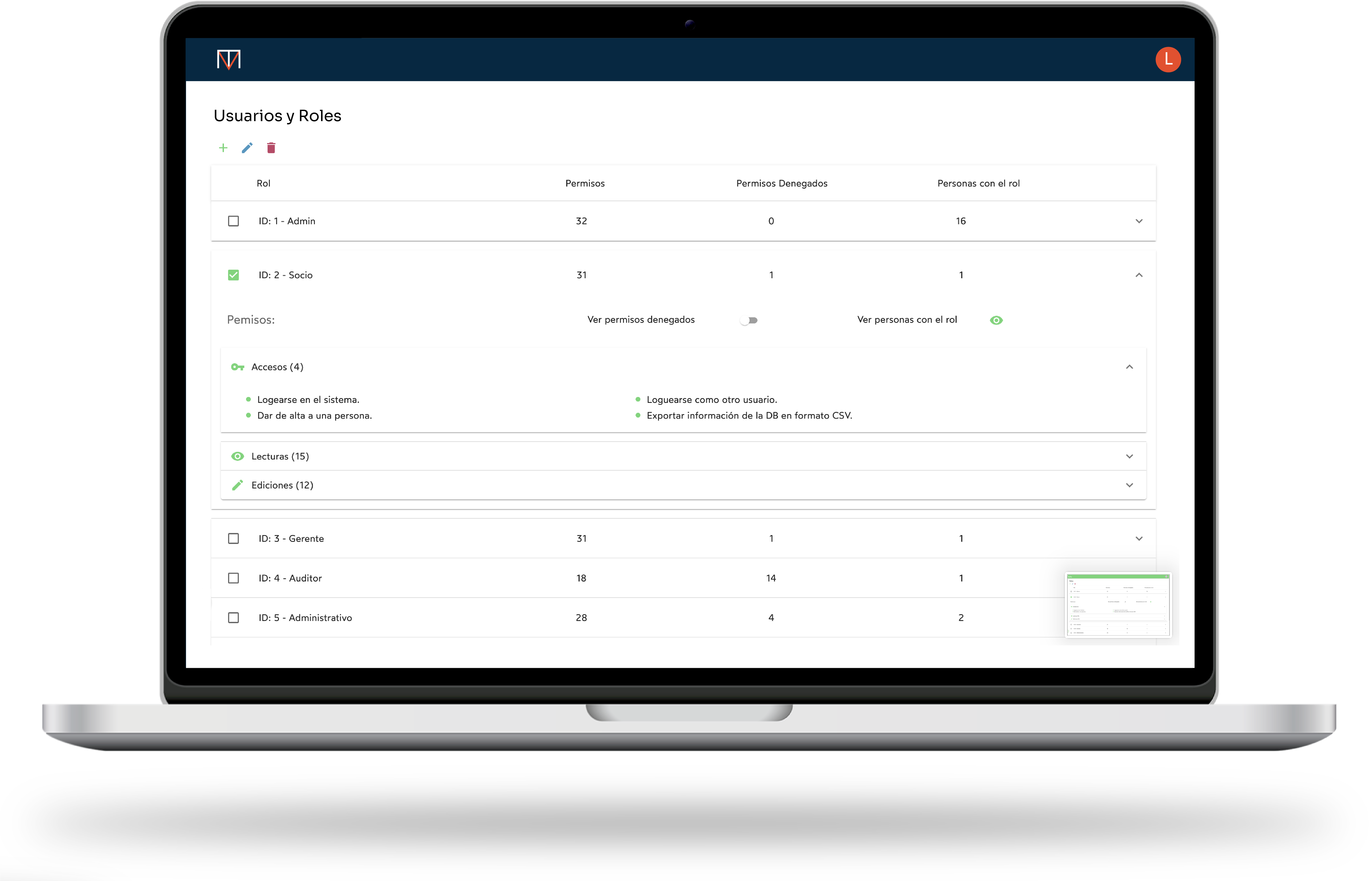Click the red trash delete role icon
This screenshot has height=881, width=1372.
(271, 148)
